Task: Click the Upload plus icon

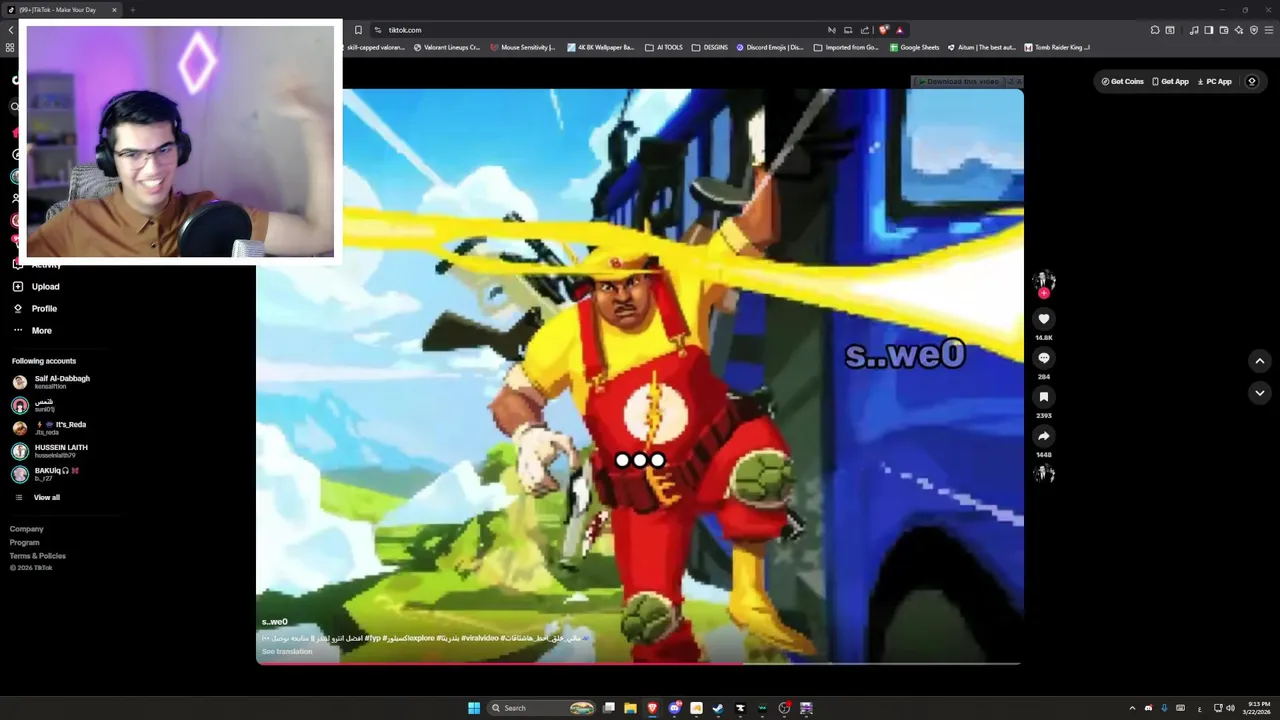Action: click(x=17, y=287)
